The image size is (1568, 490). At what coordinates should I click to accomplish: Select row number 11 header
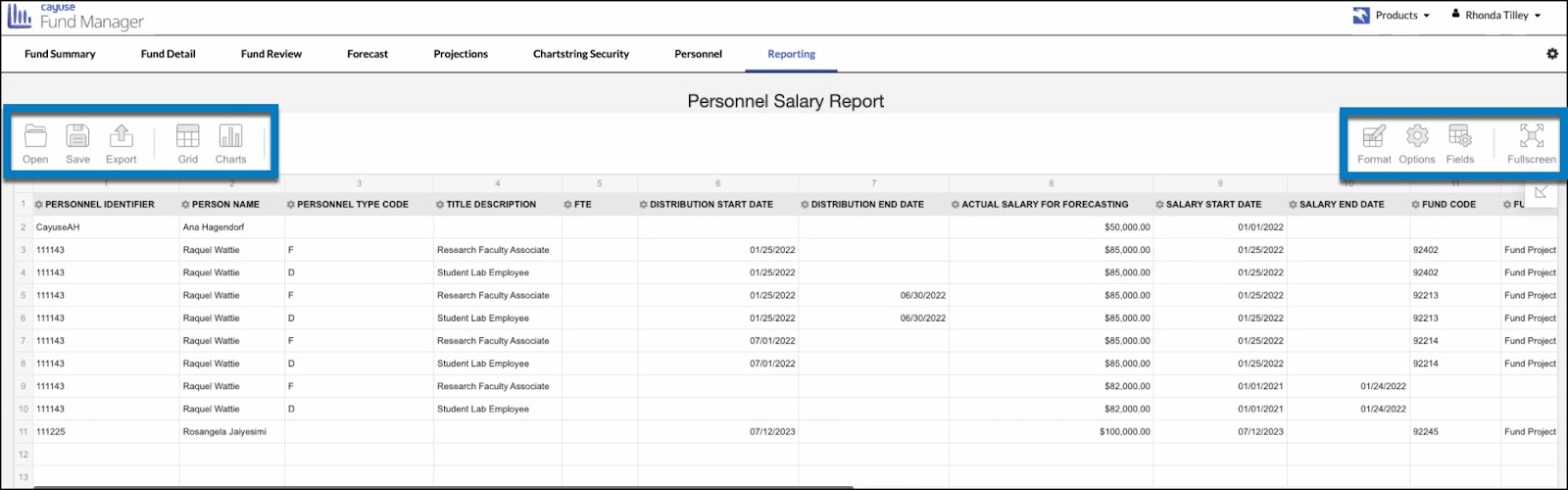click(24, 431)
